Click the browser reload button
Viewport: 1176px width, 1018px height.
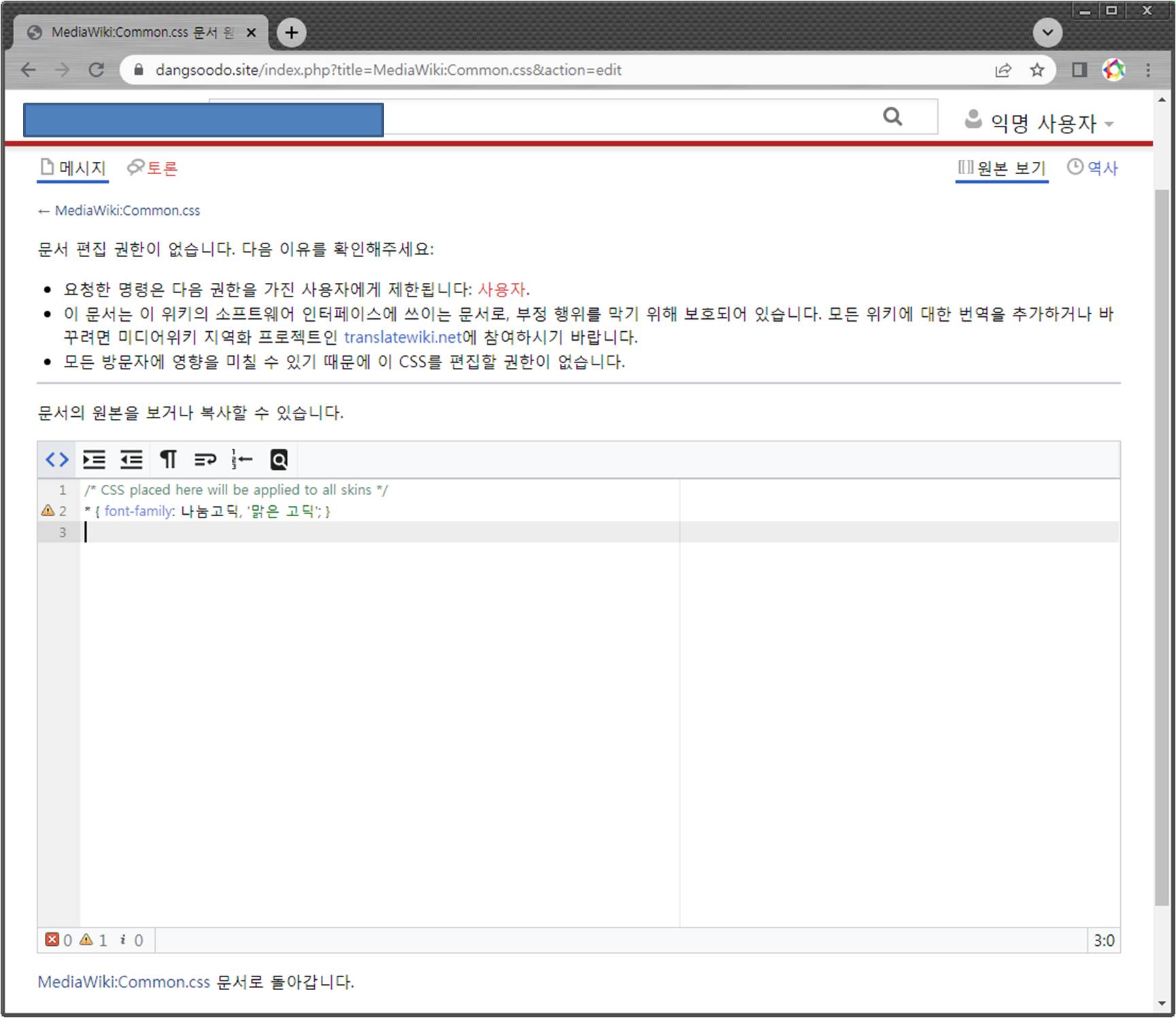click(96, 70)
